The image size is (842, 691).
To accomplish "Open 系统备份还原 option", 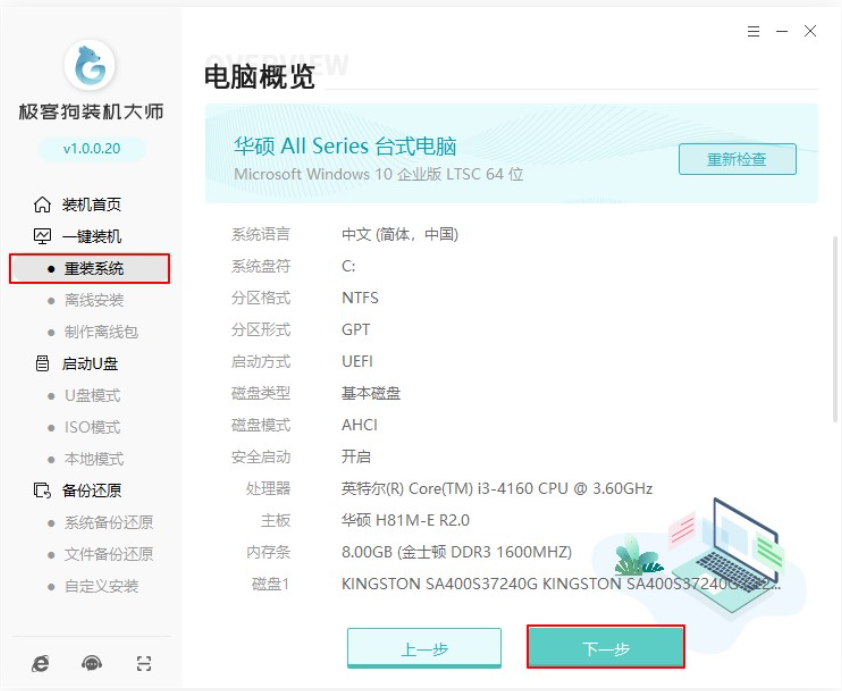I will [x=109, y=522].
